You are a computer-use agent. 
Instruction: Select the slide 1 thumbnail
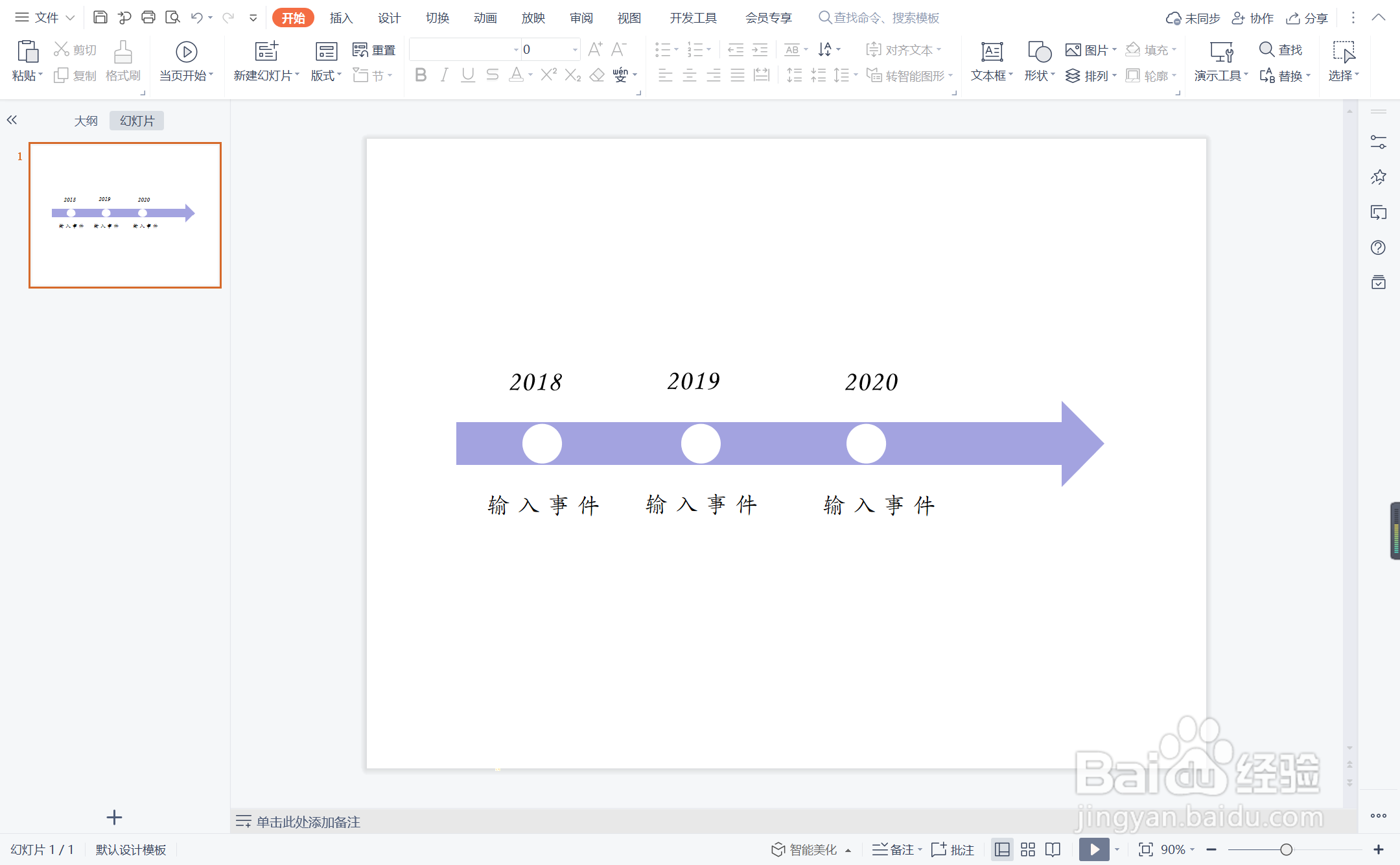tap(125, 215)
